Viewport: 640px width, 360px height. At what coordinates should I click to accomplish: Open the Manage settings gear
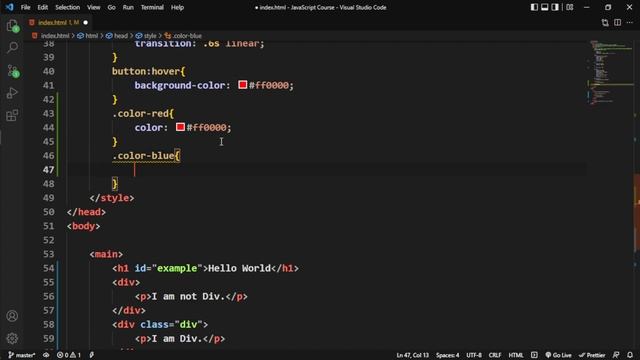coord(12,338)
